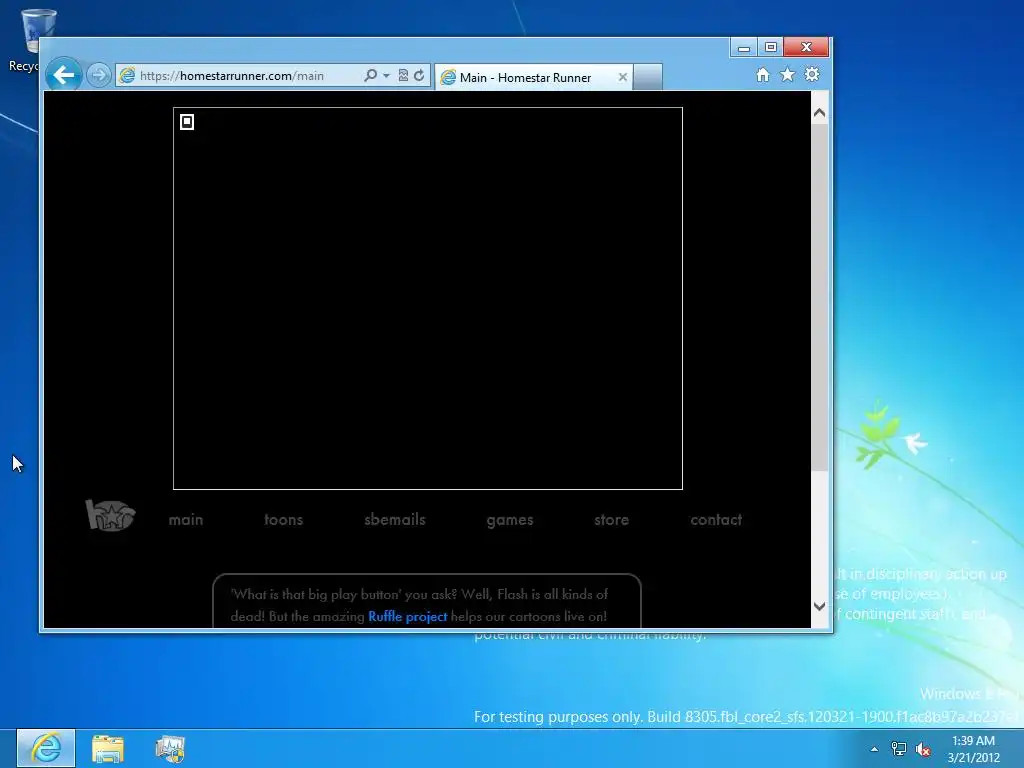Open a new blank tab

tap(648, 77)
